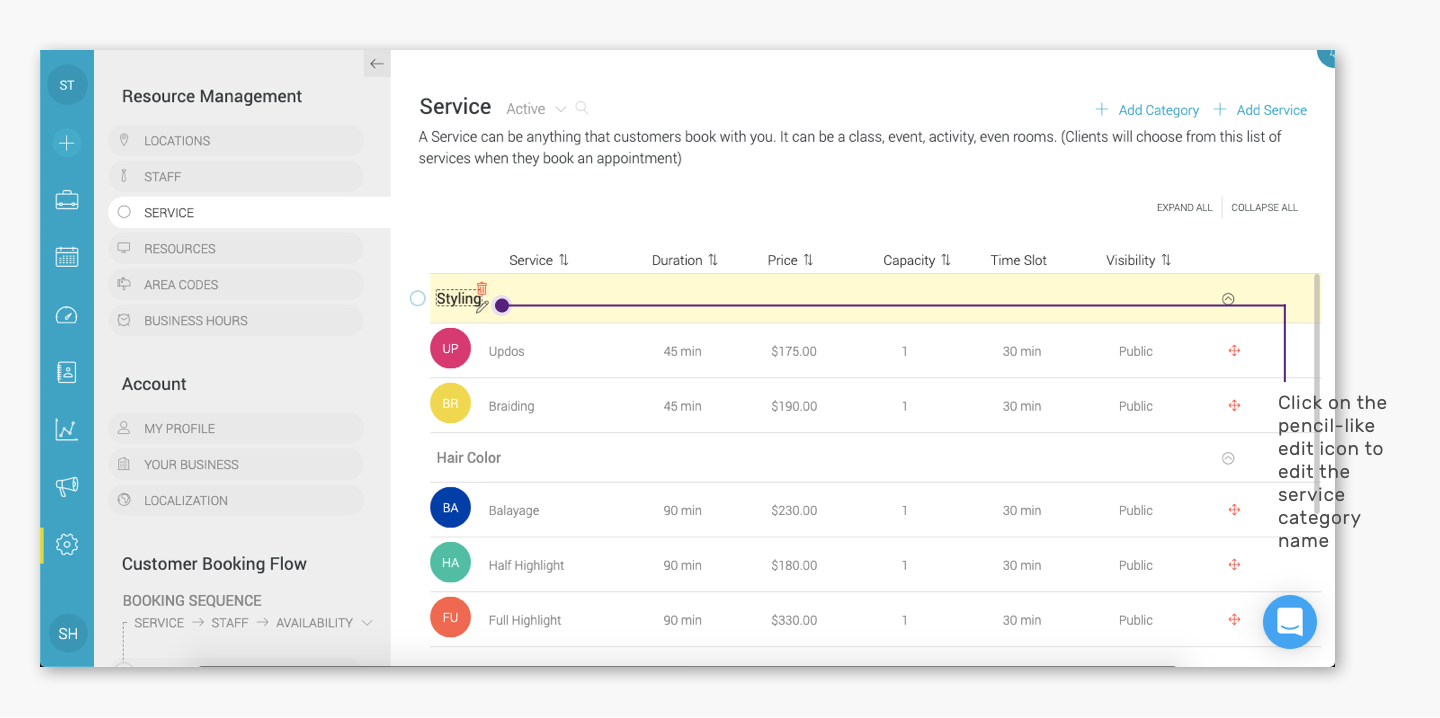Click Add Service
The height and width of the screenshot is (718, 1440).
click(x=1260, y=110)
